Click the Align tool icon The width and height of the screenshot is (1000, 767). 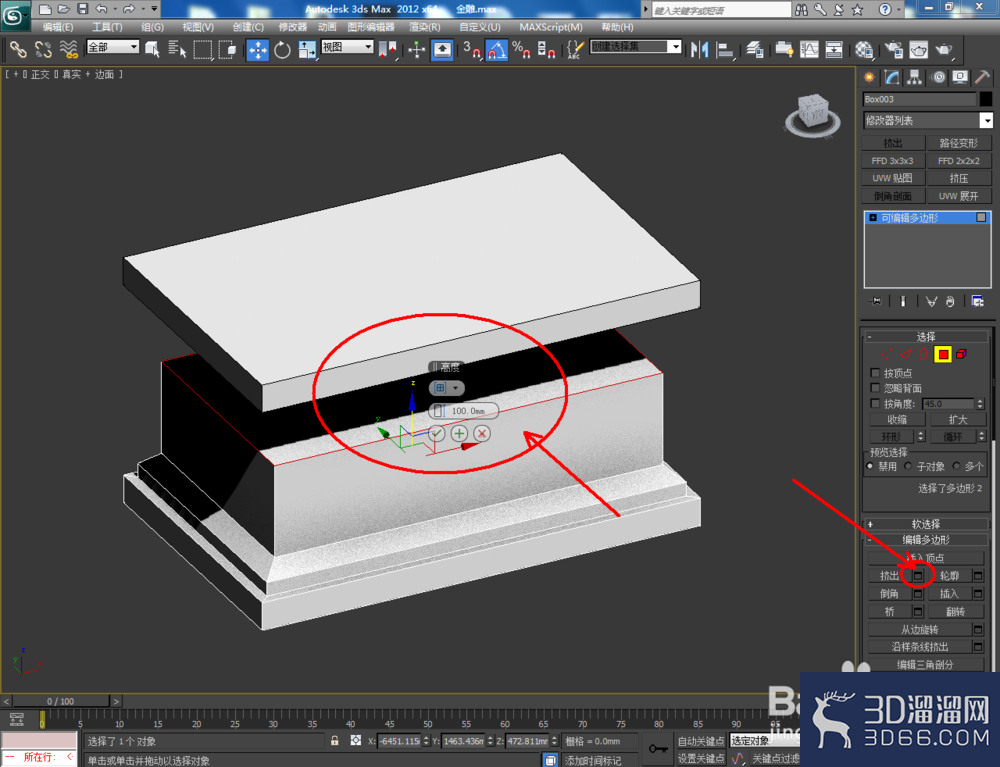(724, 49)
